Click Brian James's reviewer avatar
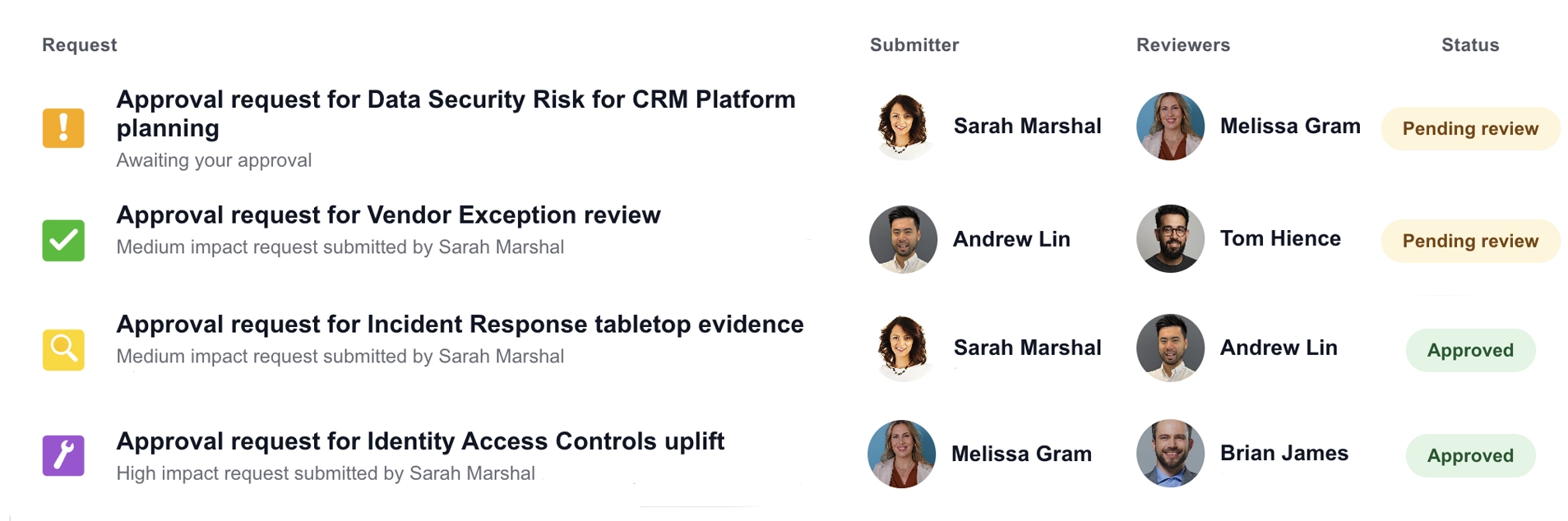This screenshot has width=1568, height=521. pyautogui.click(x=1170, y=454)
